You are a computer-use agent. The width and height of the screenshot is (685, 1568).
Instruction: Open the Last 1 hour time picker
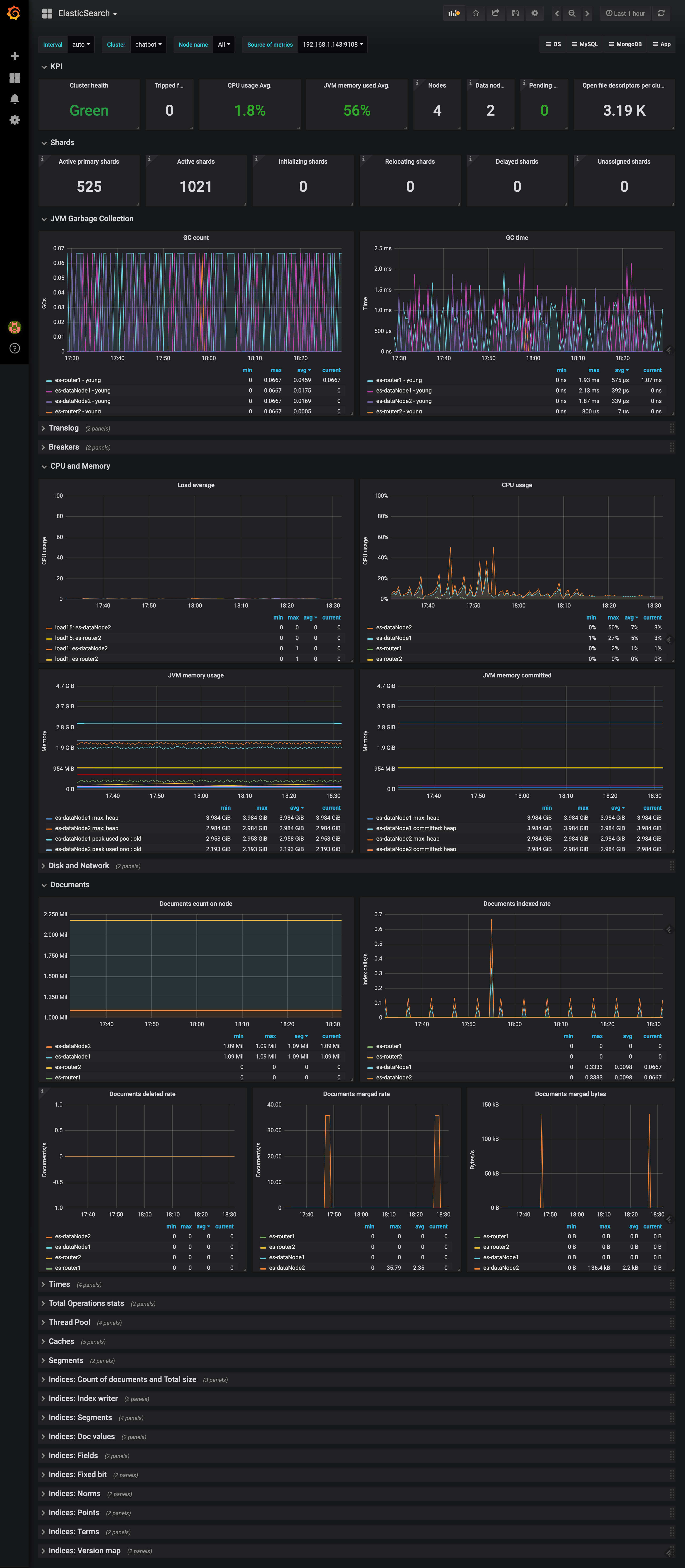[x=625, y=13]
